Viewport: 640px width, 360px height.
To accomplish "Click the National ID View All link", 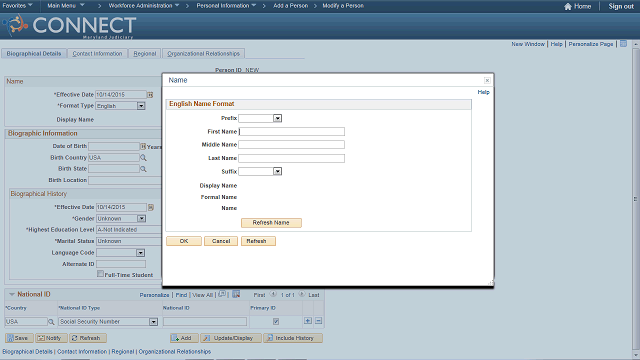I will [202, 295].
